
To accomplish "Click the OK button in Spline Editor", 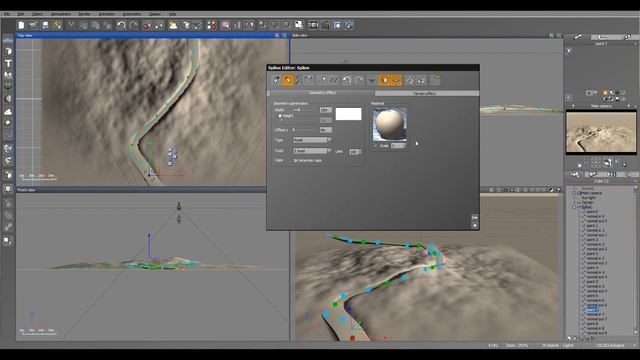I will 475,218.
